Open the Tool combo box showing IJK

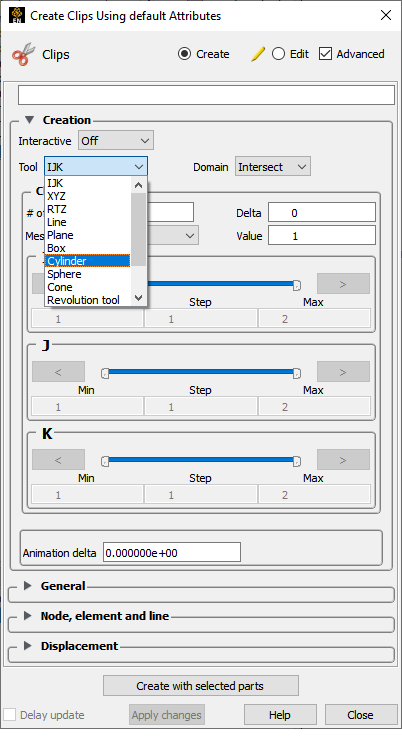pos(96,167)
